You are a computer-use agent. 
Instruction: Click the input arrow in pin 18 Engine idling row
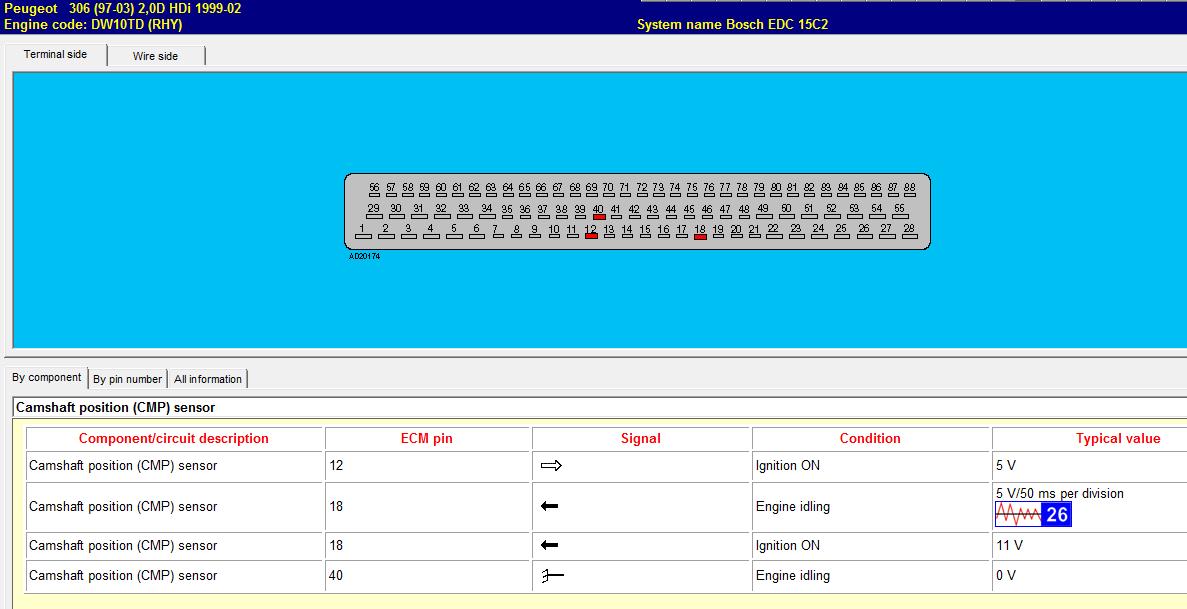click(550, 506)
